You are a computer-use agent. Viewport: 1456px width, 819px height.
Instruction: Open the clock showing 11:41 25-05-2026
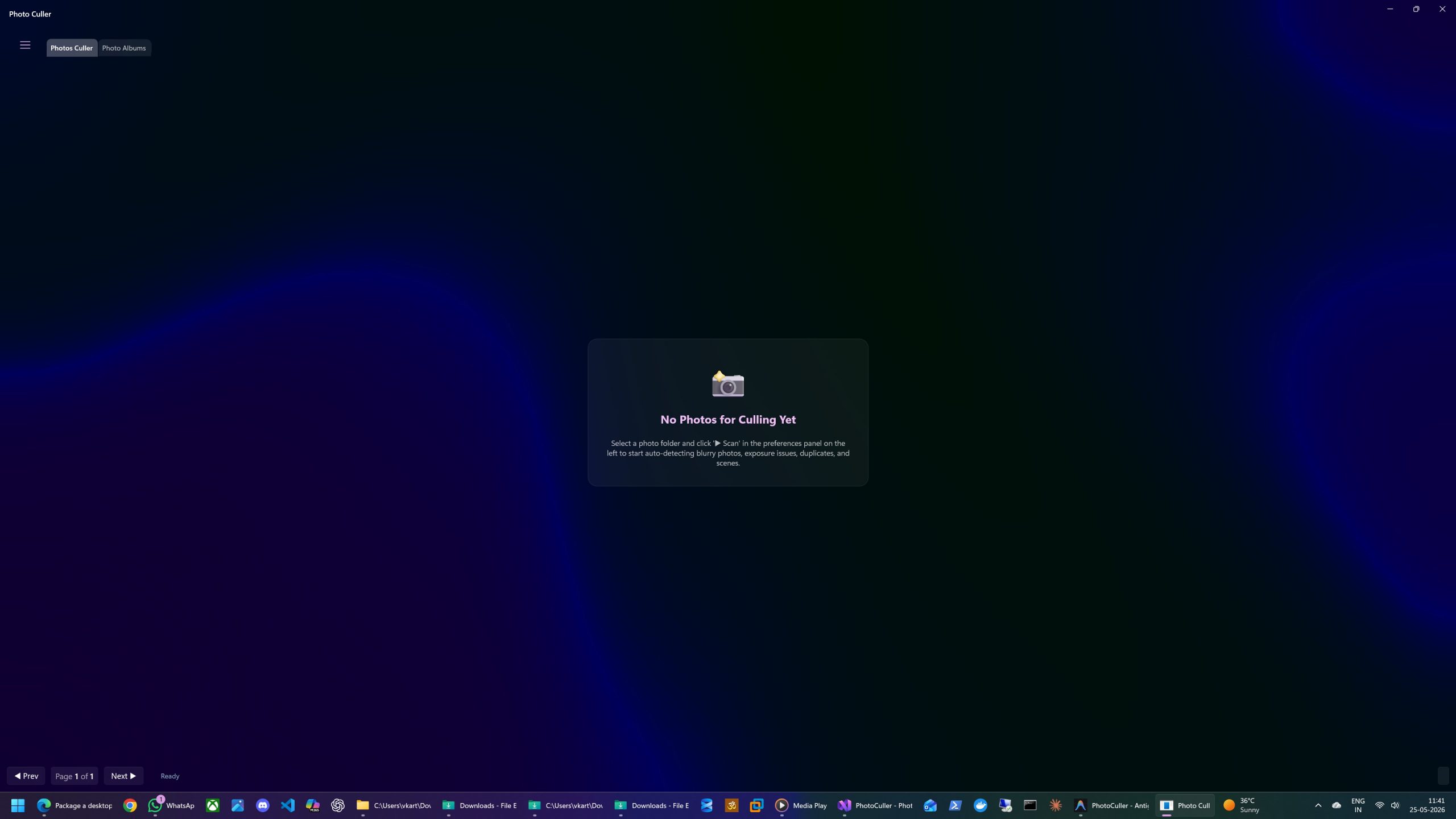click(1428, 805)
